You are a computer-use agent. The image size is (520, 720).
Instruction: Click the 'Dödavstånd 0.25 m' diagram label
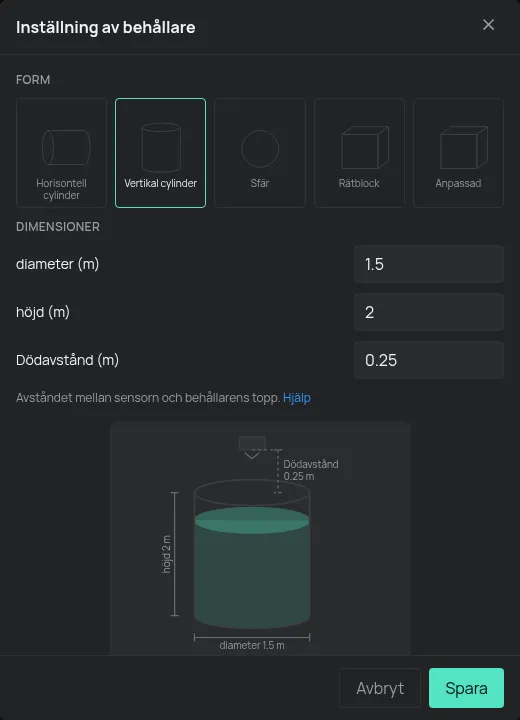click(311, 470)
